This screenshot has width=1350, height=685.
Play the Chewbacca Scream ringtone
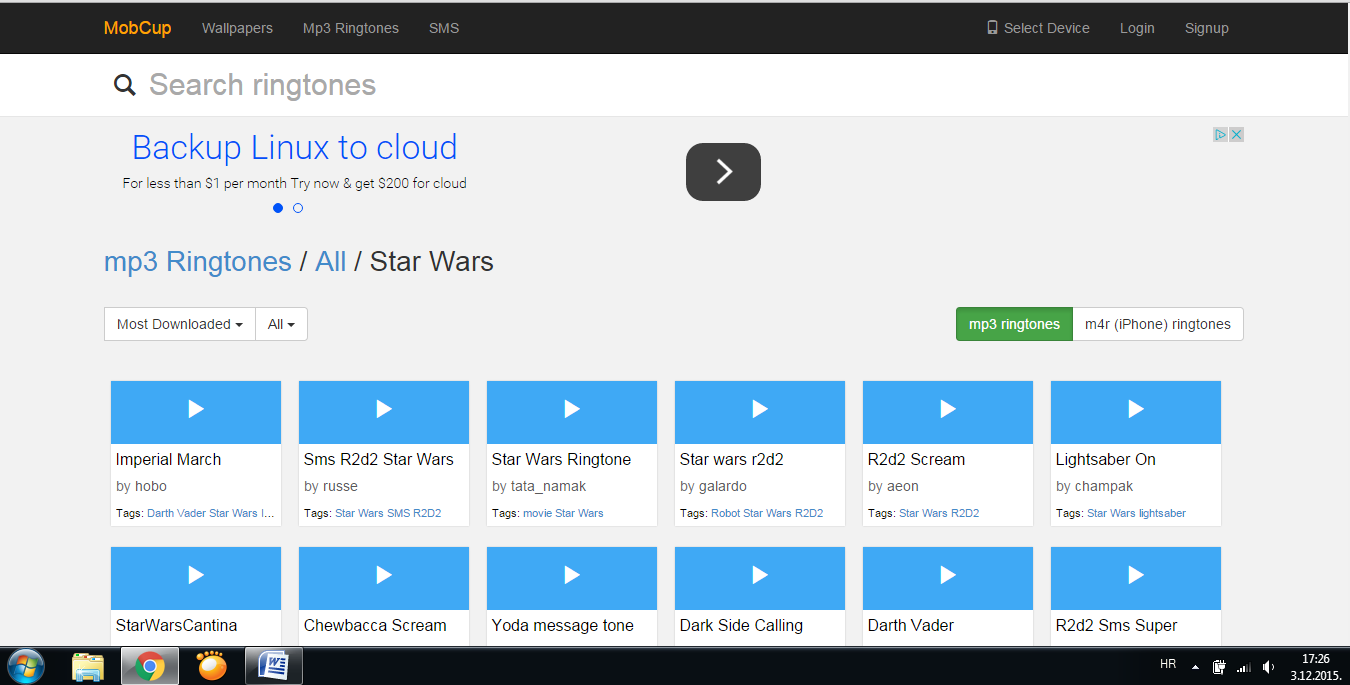click(384, 575)
